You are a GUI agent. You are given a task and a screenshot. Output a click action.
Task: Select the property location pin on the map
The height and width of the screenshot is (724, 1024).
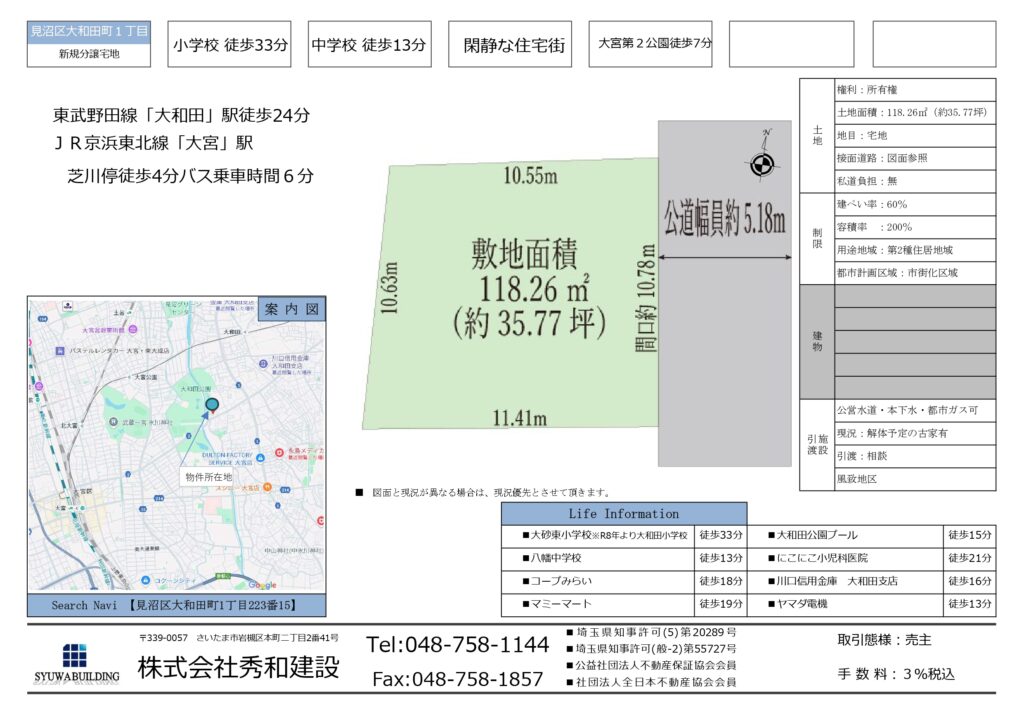212,406
